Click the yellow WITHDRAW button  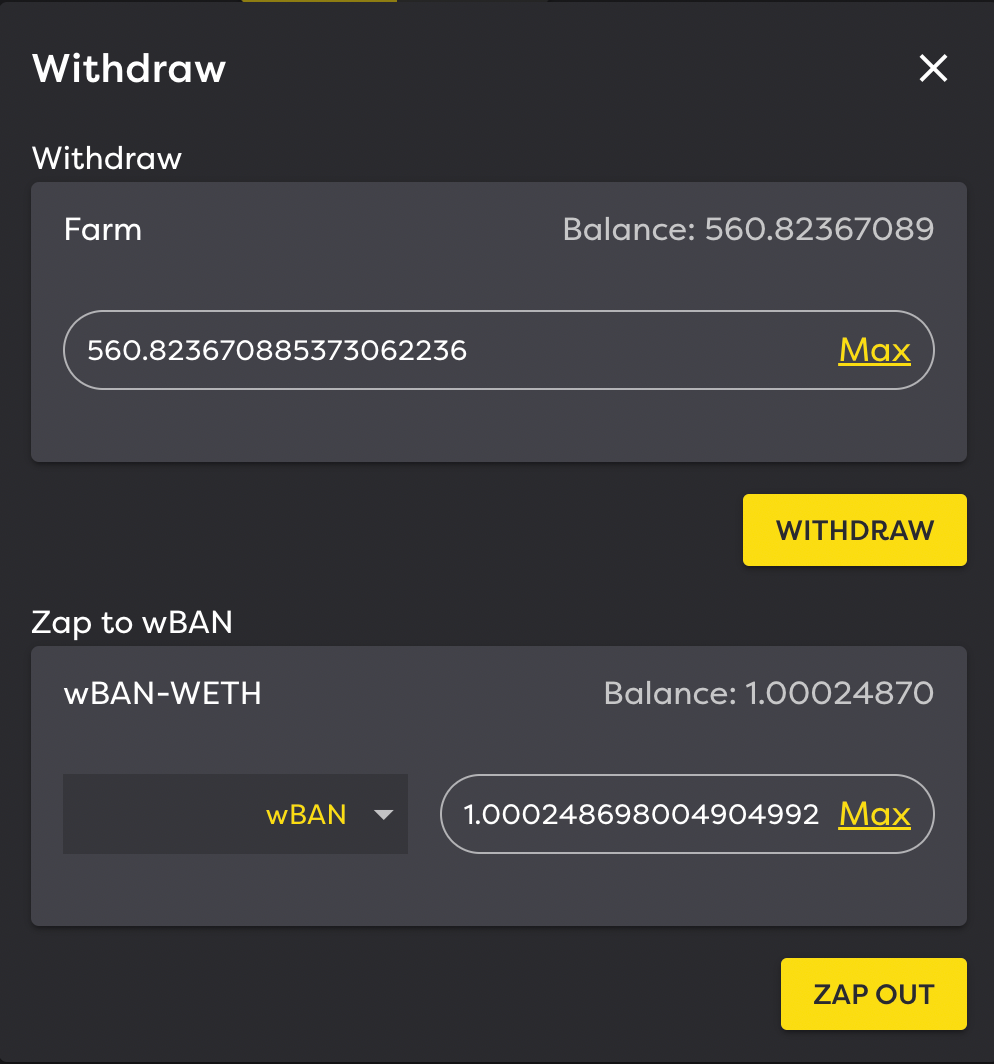[x=855, y=530]
